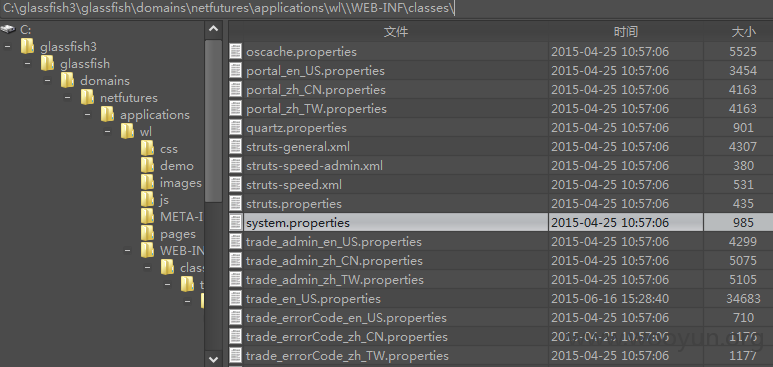
Task: Select the js folder in tree
Action: (164, 200)
